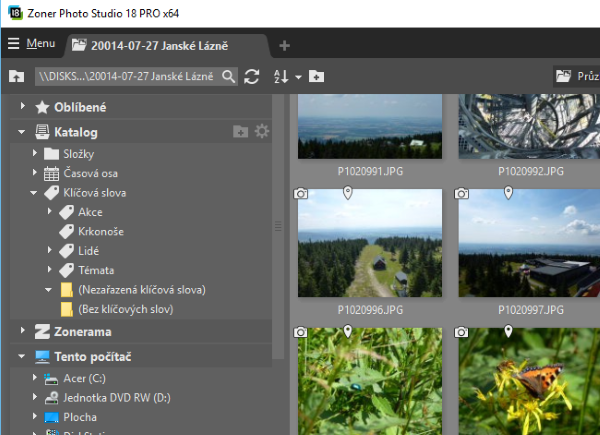Click the Zoner Photo Studio title icon
Image resolution: width=600 pixels, height=435 pixels.
(x=15, y=13)
